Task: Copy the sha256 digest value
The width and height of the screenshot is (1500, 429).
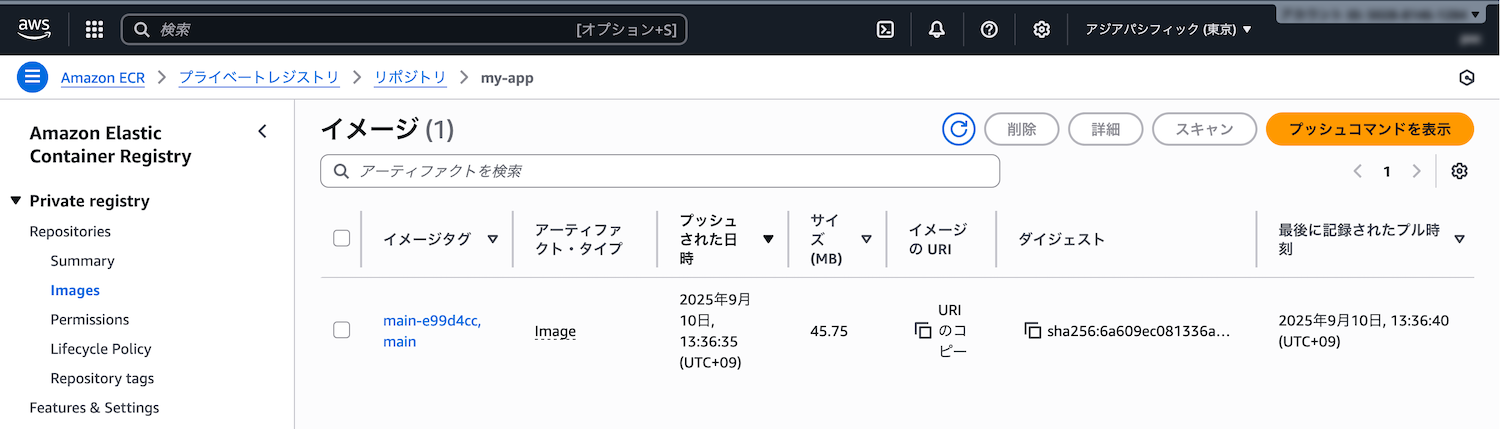Action: click(x=1033, y=331)
